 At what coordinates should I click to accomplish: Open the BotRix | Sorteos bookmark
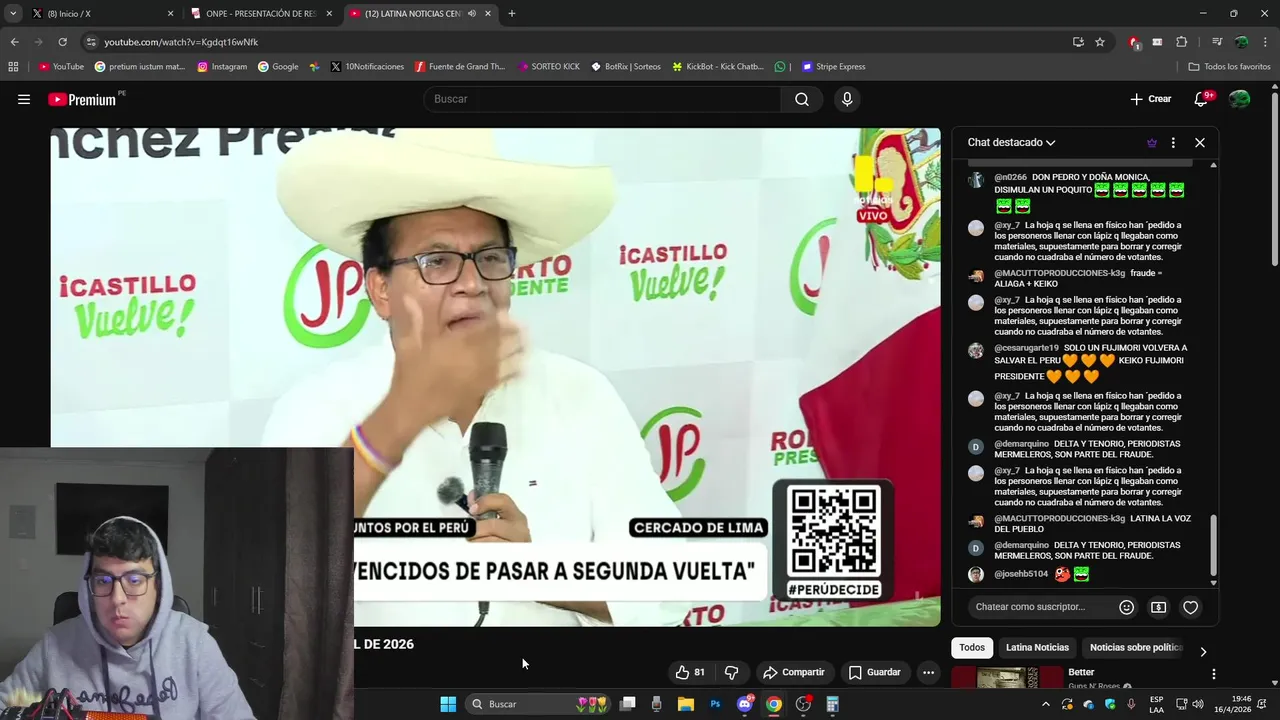point(626,67)
